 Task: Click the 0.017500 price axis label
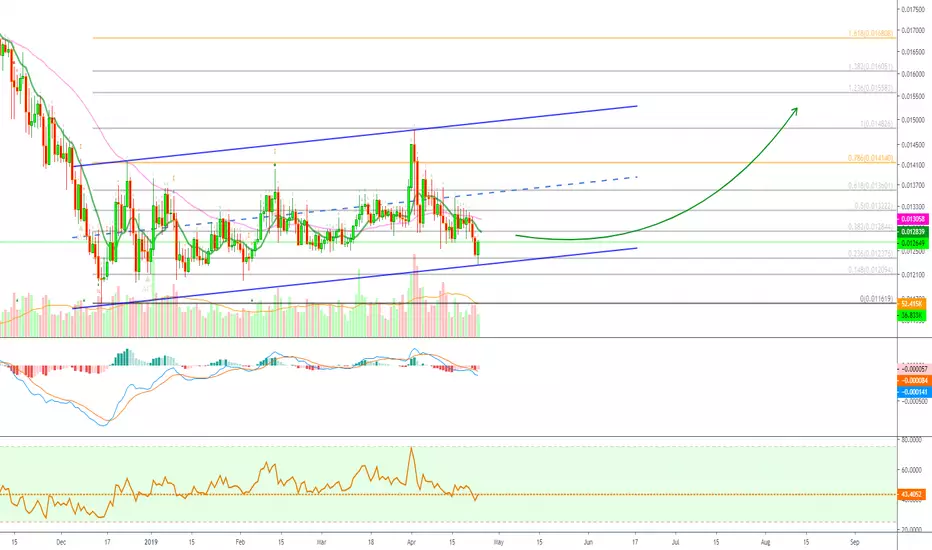[x=915, y=9]
